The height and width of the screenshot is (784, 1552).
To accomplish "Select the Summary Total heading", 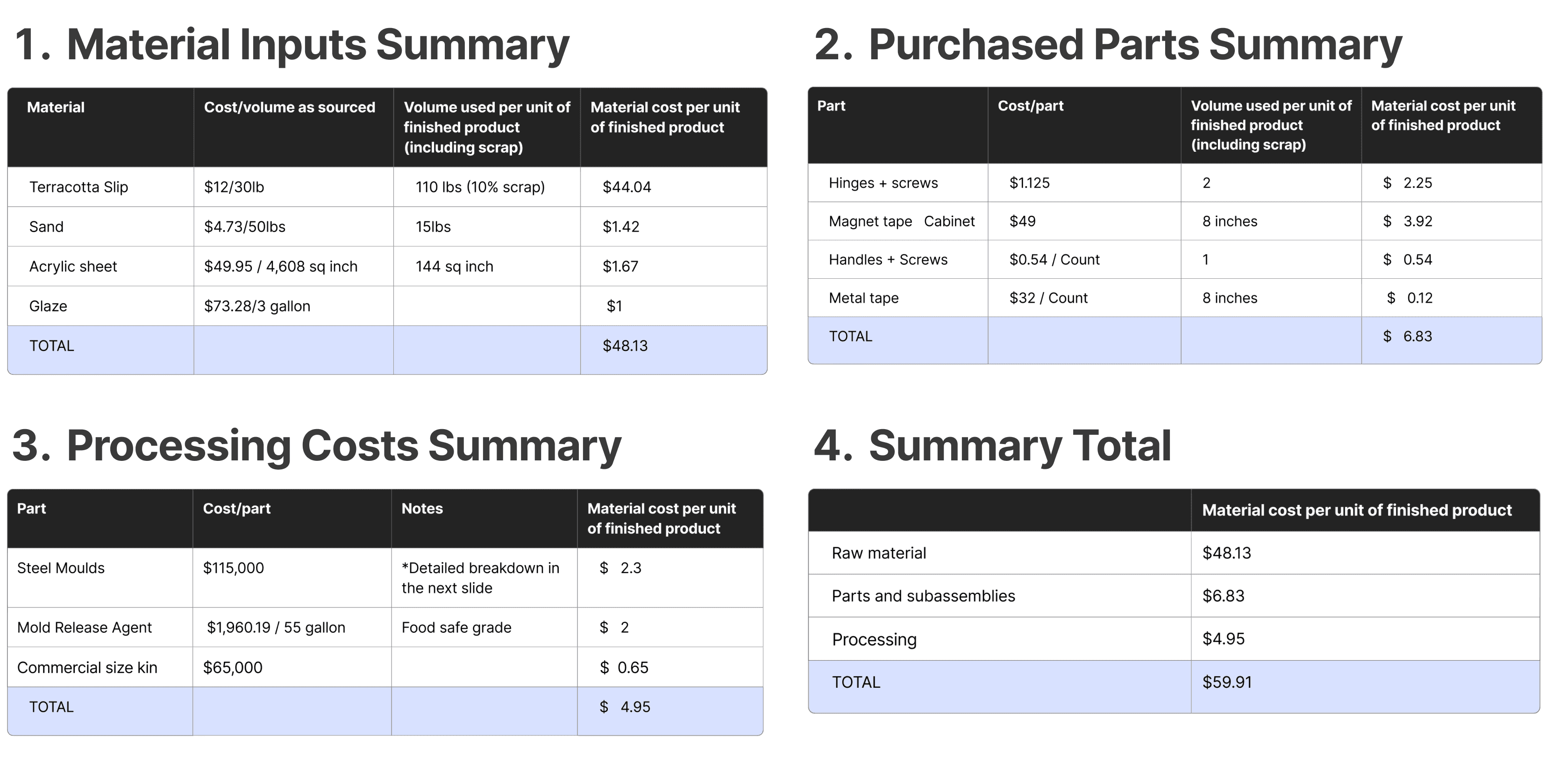I will 992,446.
